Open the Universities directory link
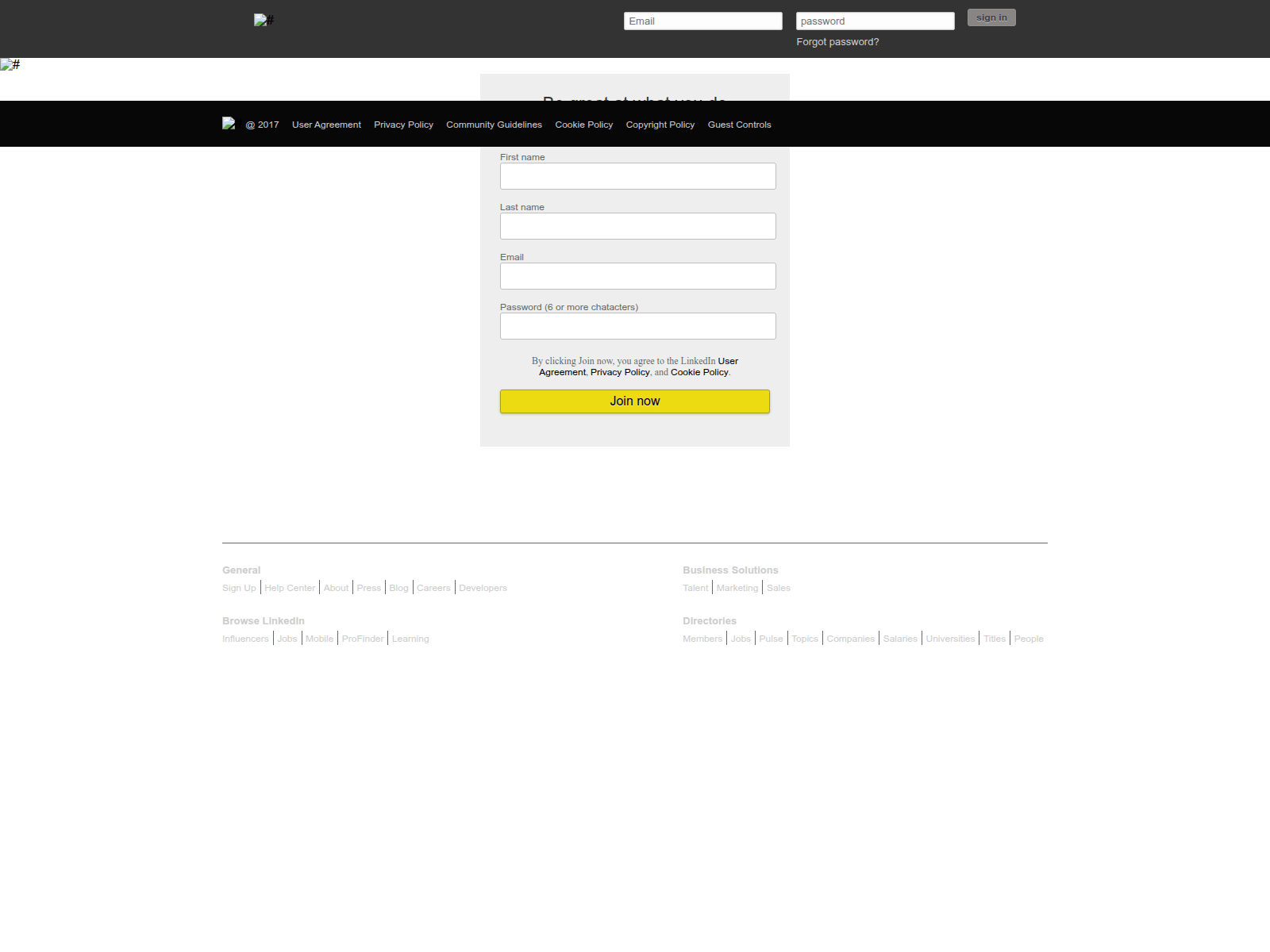 (950, 639)
